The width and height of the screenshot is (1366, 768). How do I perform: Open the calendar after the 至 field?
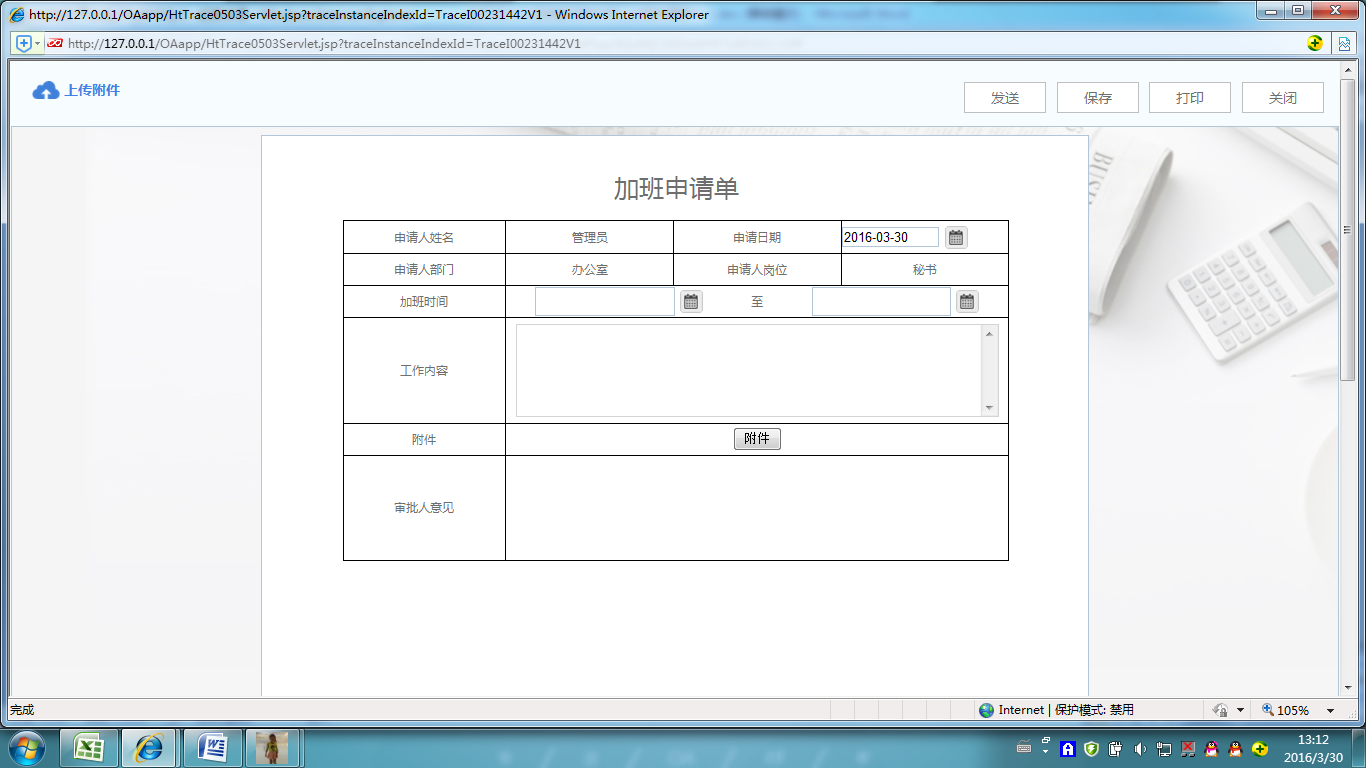pyautogui.click(x=966, y=301)
